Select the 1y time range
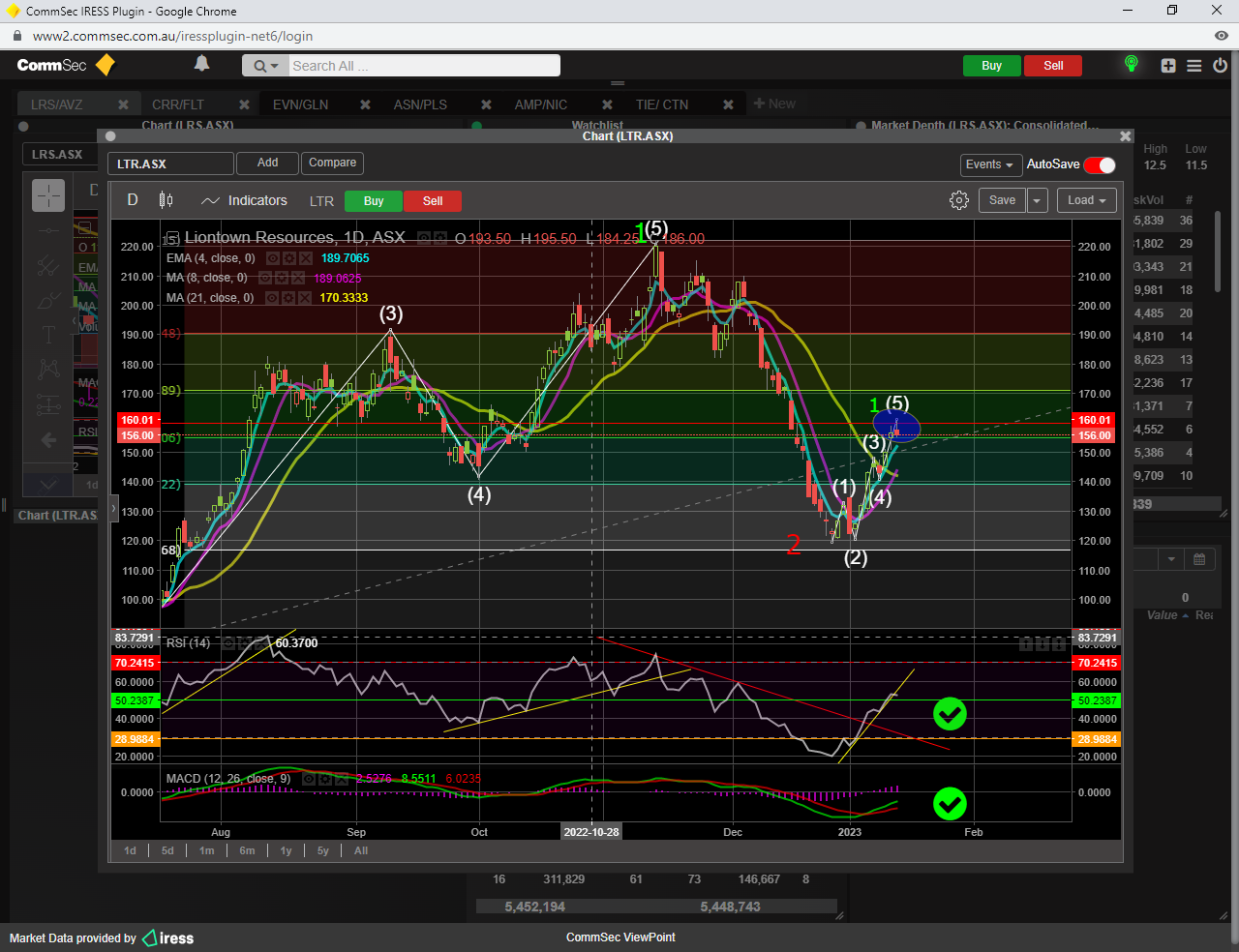Screen dimensions: 1239x952 coord(286,851)
